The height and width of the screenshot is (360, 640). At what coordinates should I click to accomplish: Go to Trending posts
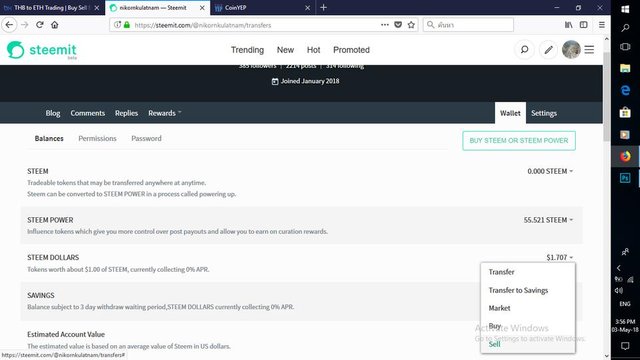(x=247, y=50)
